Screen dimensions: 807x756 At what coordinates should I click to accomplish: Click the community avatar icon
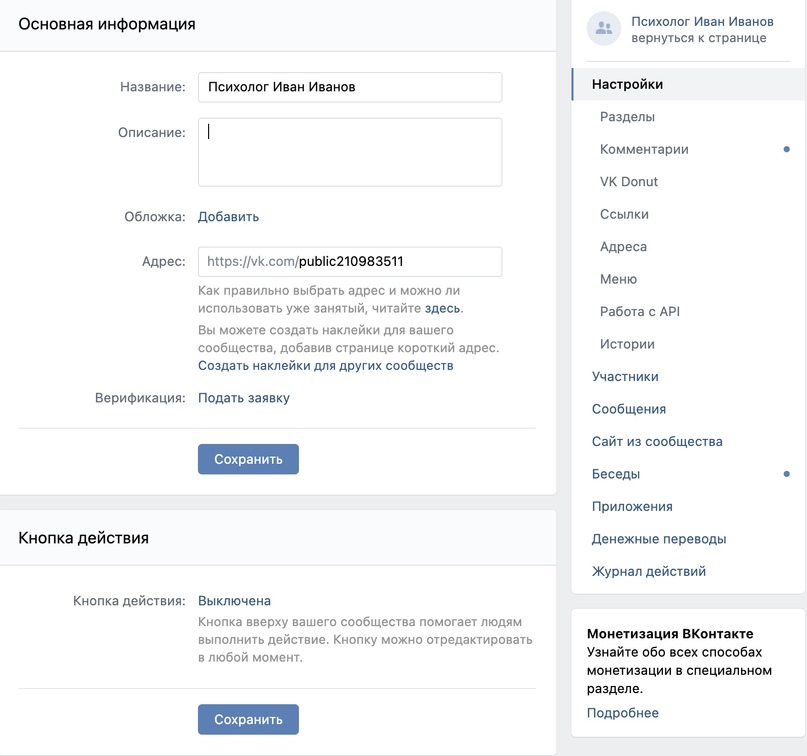pyautogui.click(x=604, y=29)
